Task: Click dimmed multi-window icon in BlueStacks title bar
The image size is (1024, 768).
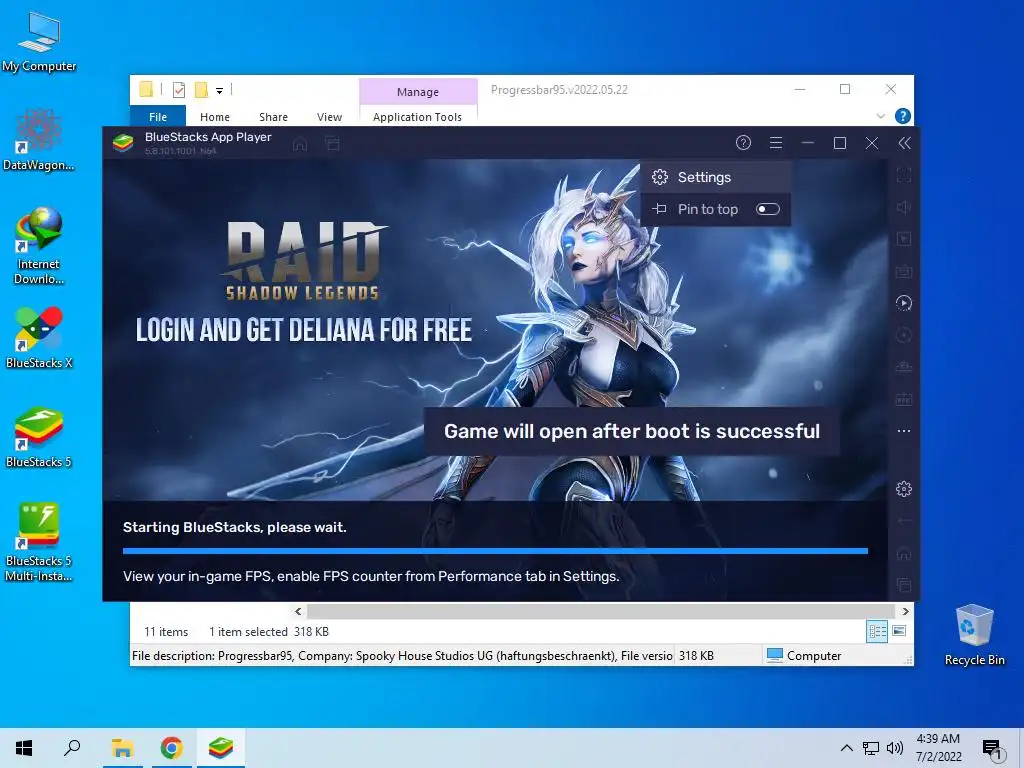Action: click(x=332, y=144)
